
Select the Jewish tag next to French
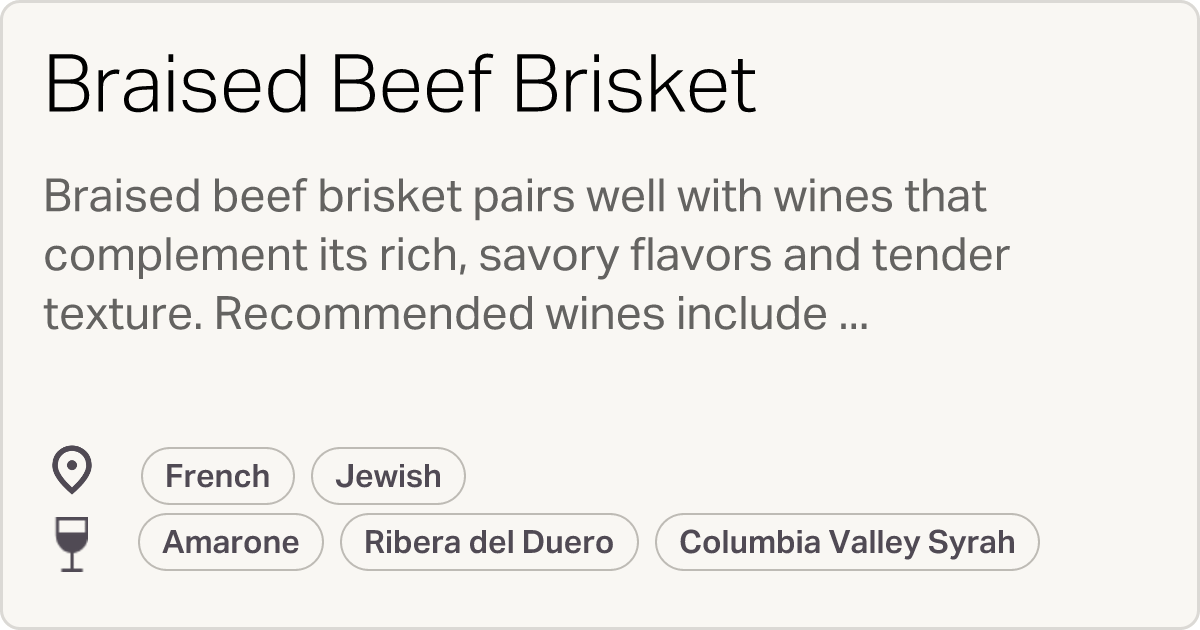pyautogui.click(x=388, y=475)
